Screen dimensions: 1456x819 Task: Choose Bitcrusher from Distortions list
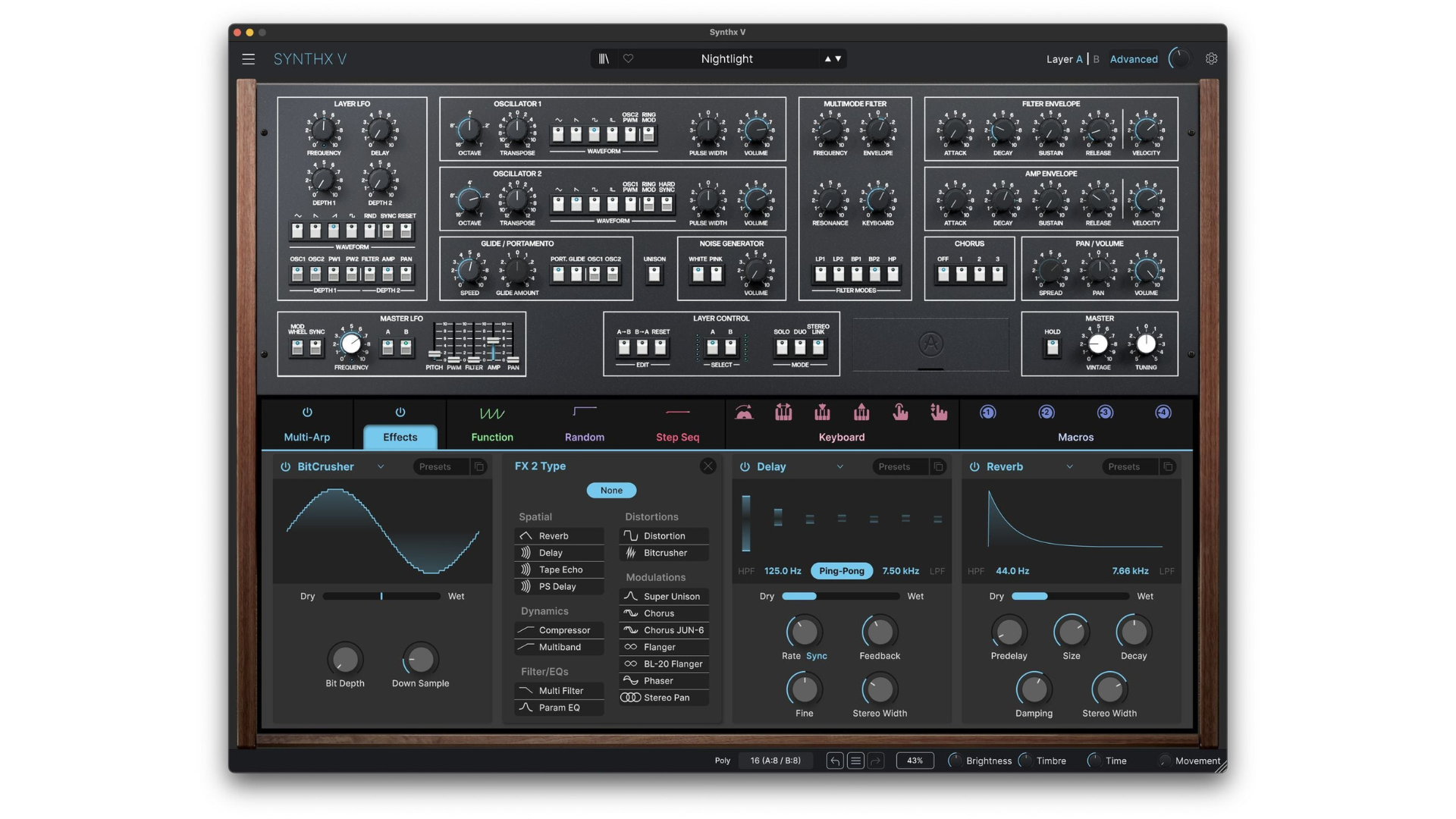tap(664, 553)
